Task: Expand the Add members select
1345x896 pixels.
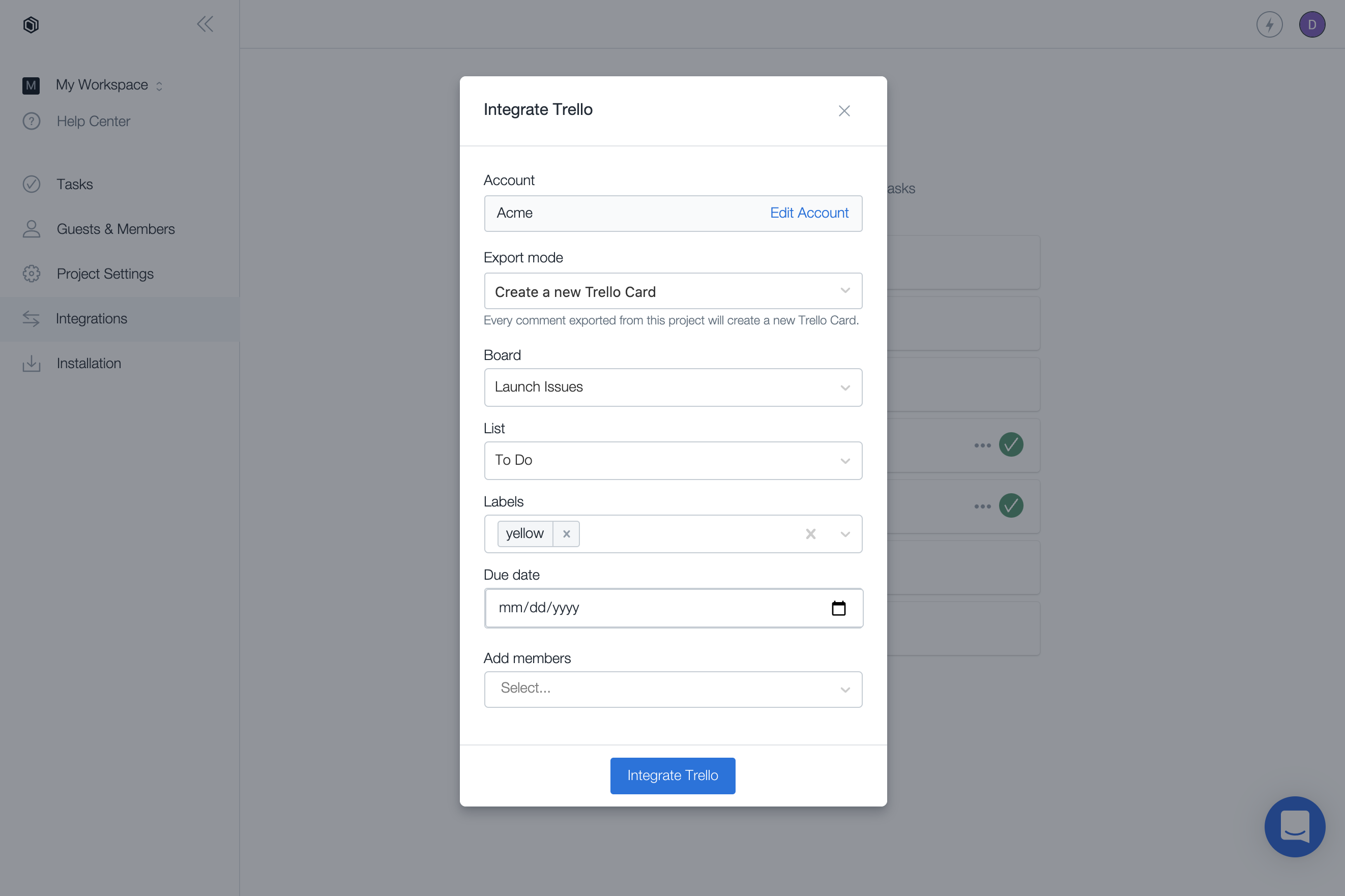Action: point(672,689)
